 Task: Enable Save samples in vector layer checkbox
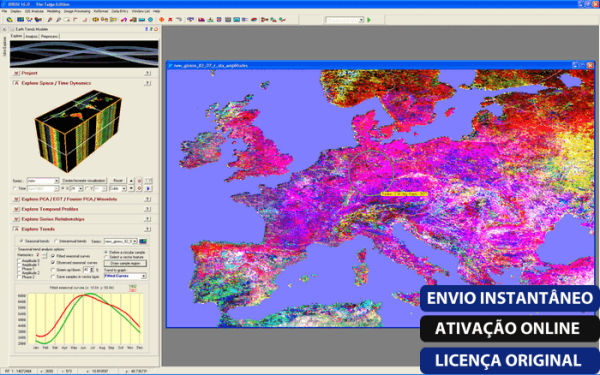pyautogui.click(x=53, y=277)
